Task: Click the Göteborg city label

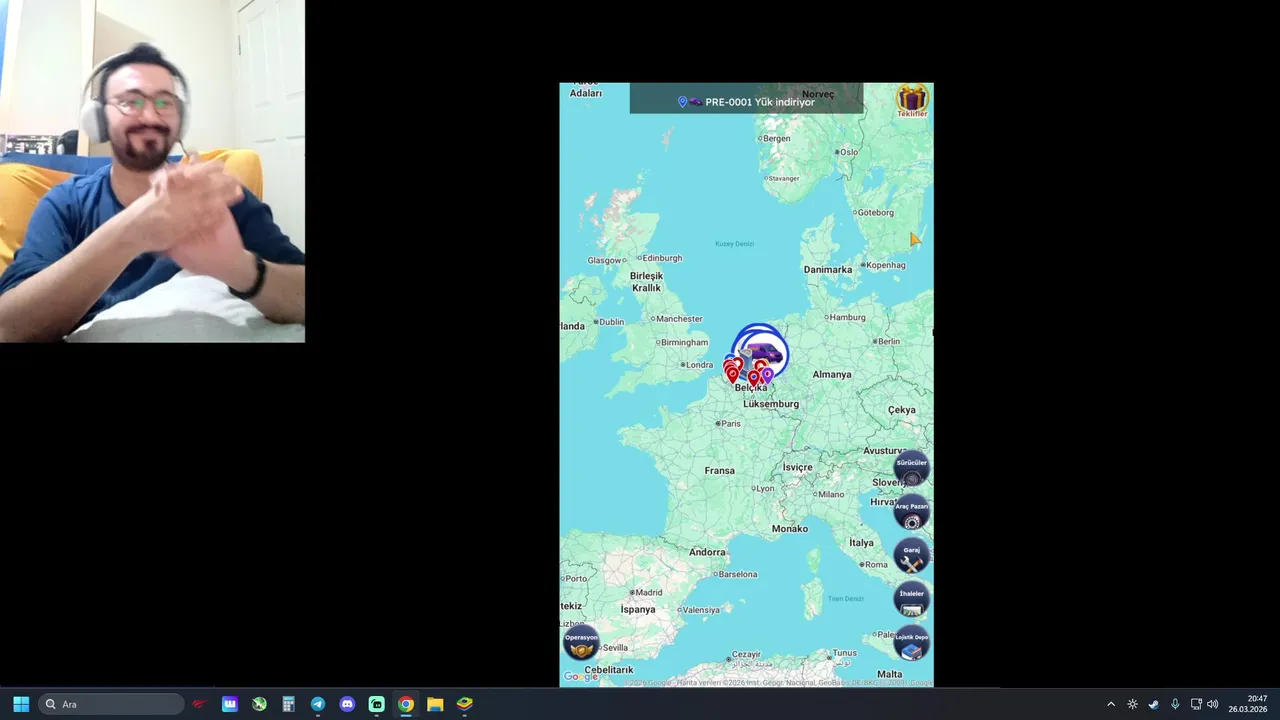Action: click(876, 212)
